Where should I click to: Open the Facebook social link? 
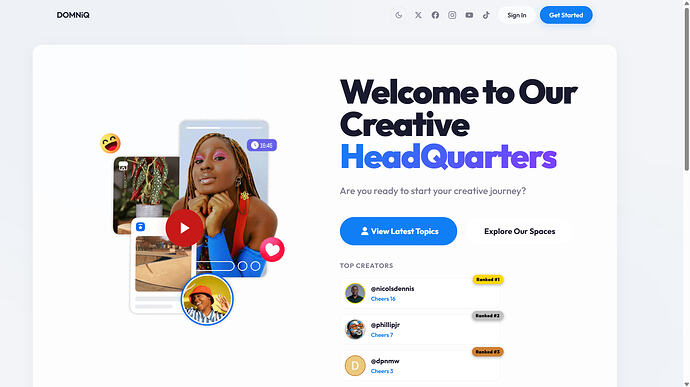435,15
